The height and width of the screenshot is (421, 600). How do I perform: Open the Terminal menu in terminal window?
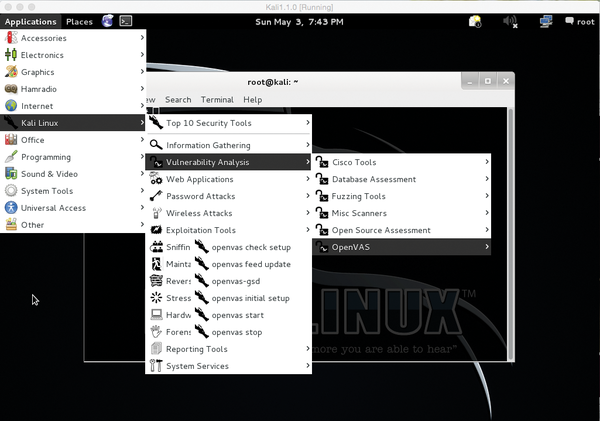point(217,100)
